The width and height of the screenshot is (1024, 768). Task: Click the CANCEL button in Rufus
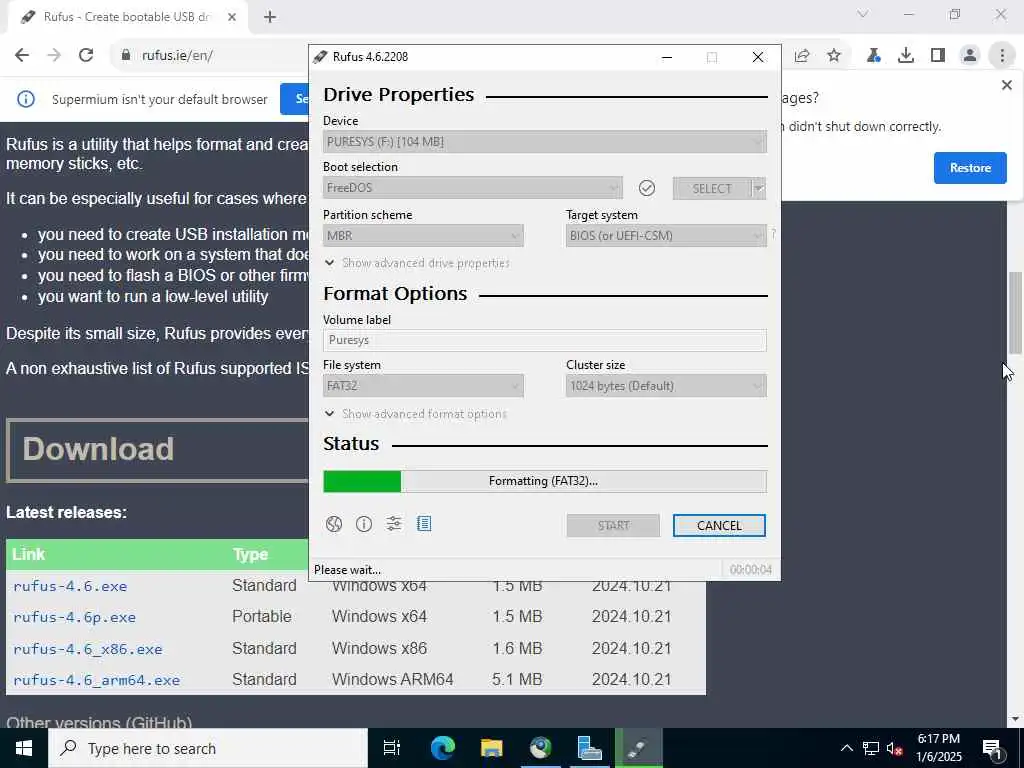(719, 526)
